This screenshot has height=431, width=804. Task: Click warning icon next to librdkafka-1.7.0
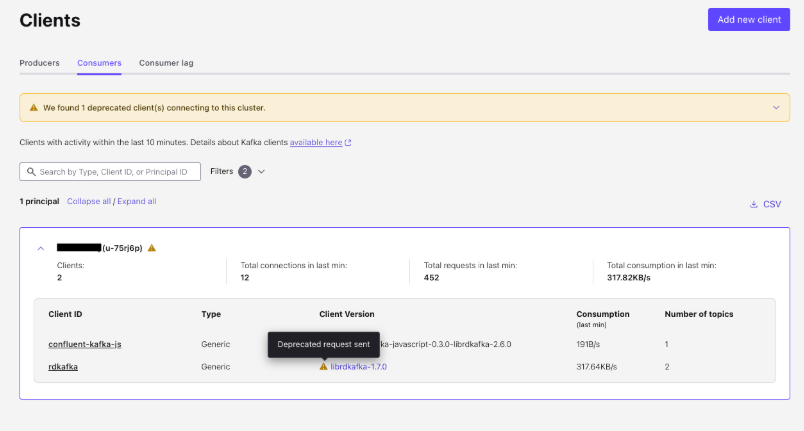pos(323,367)
